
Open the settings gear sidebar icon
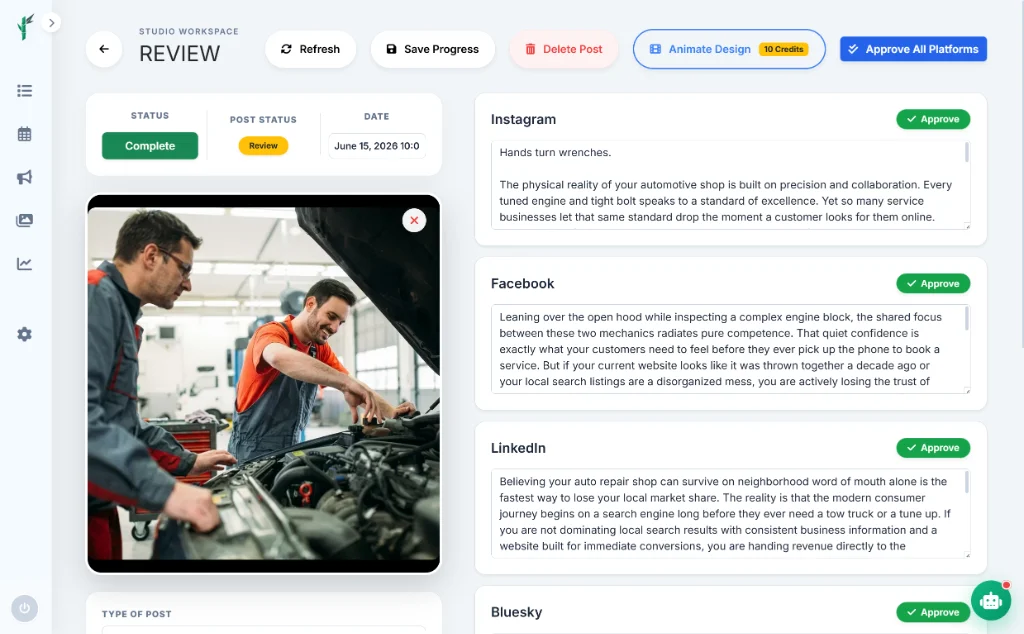(x=24, y=334)
